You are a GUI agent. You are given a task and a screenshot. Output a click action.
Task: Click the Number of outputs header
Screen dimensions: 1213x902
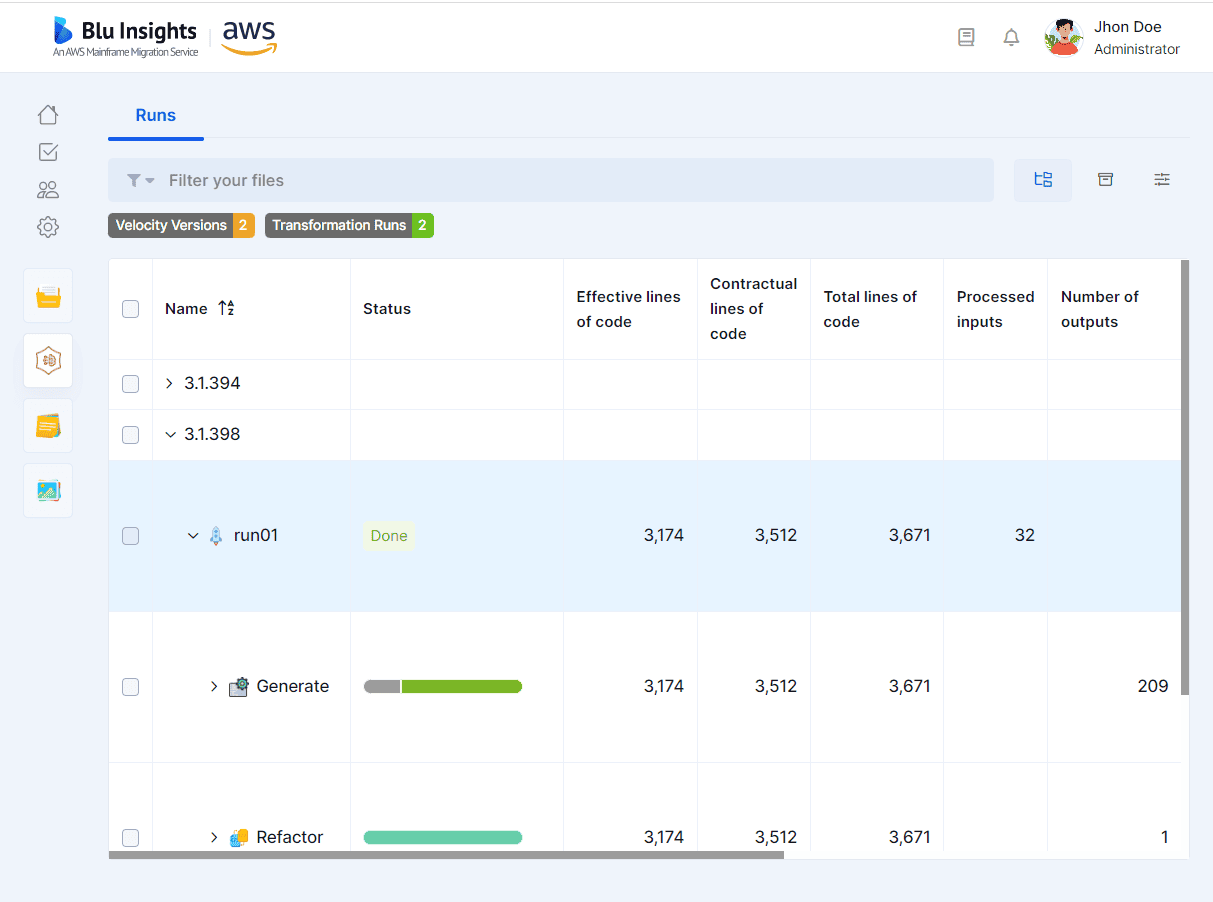(x=1100, y=309)
